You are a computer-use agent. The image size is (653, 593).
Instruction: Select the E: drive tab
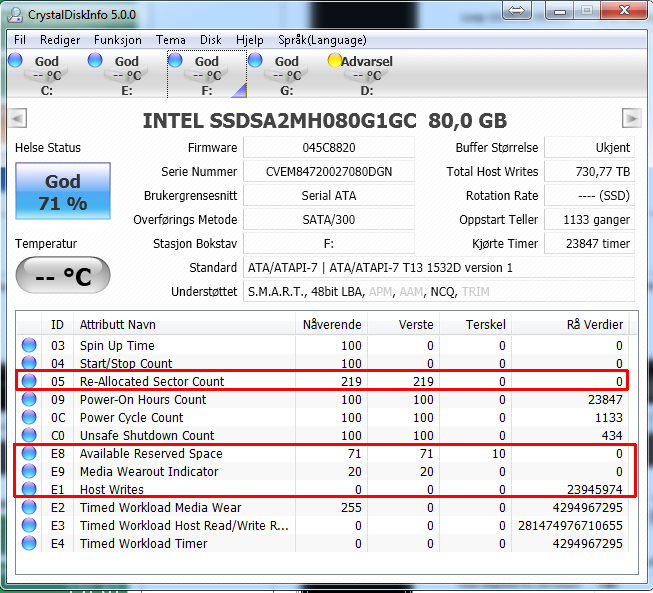pos(127,75)
